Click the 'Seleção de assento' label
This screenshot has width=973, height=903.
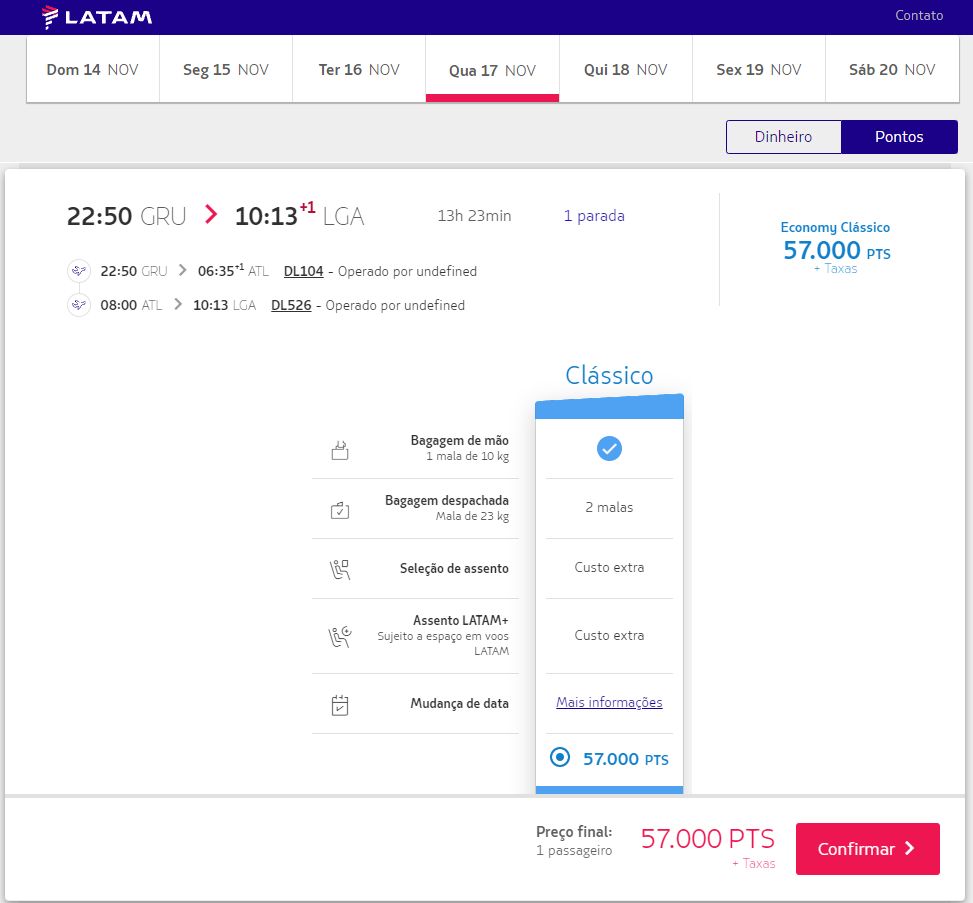tap(454, 568)
